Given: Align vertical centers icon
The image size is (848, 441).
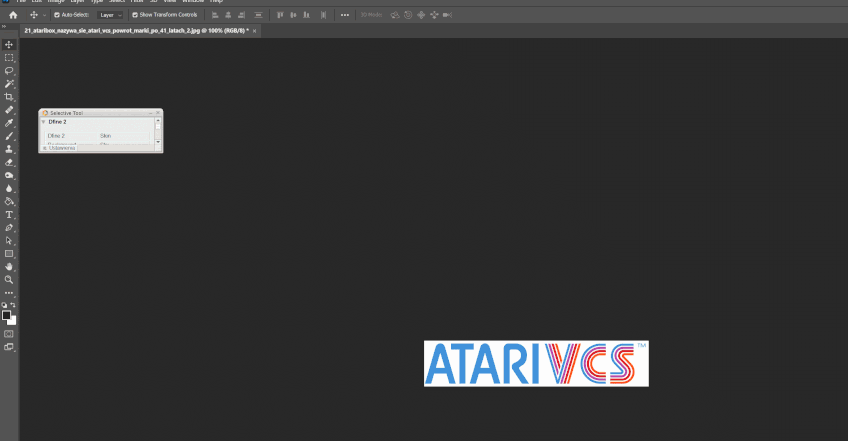Looking at the screenshot, I should click(293, 15).
